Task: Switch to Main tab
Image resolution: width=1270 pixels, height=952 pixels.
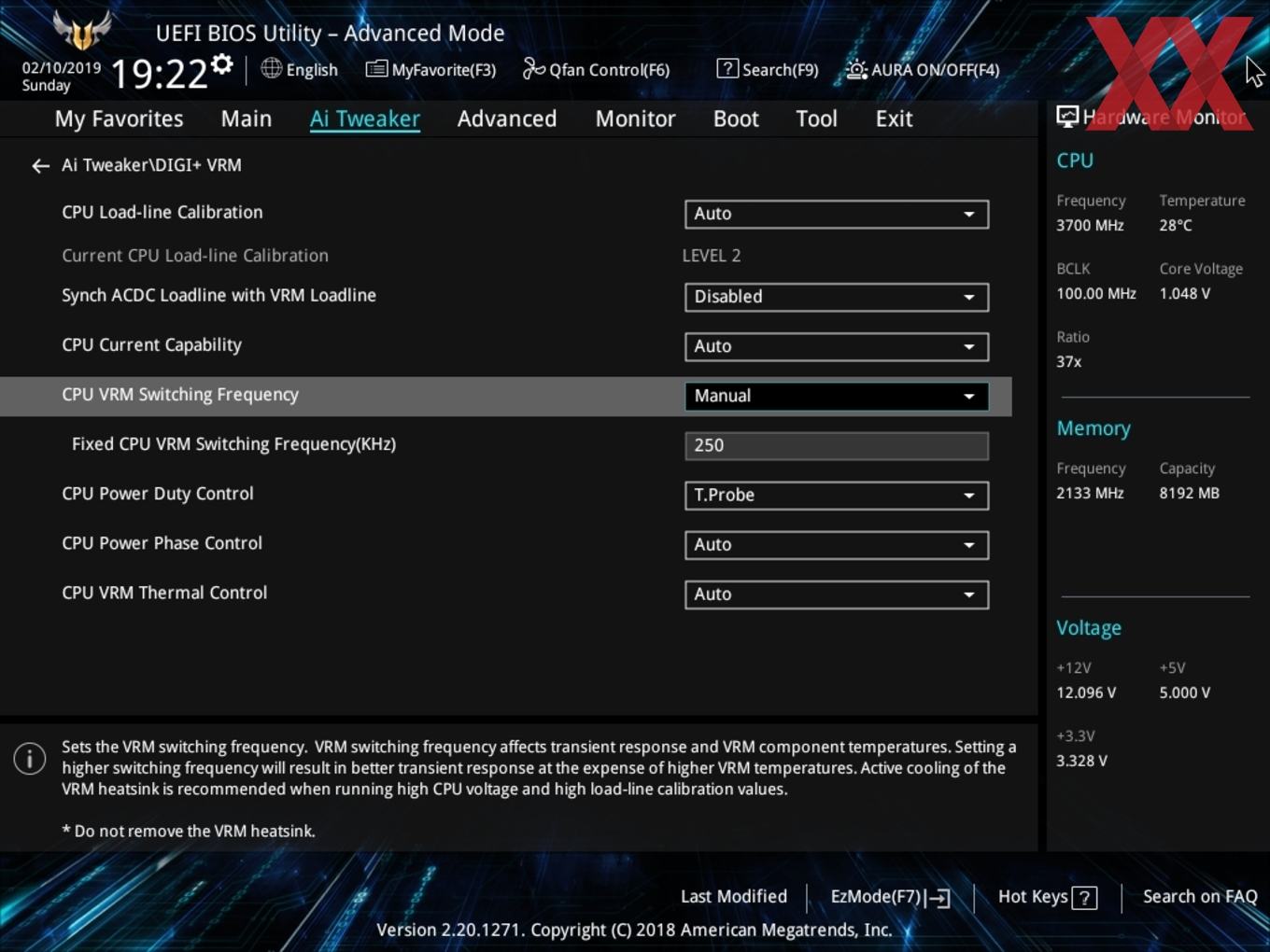Action: [x=247, y=119]
